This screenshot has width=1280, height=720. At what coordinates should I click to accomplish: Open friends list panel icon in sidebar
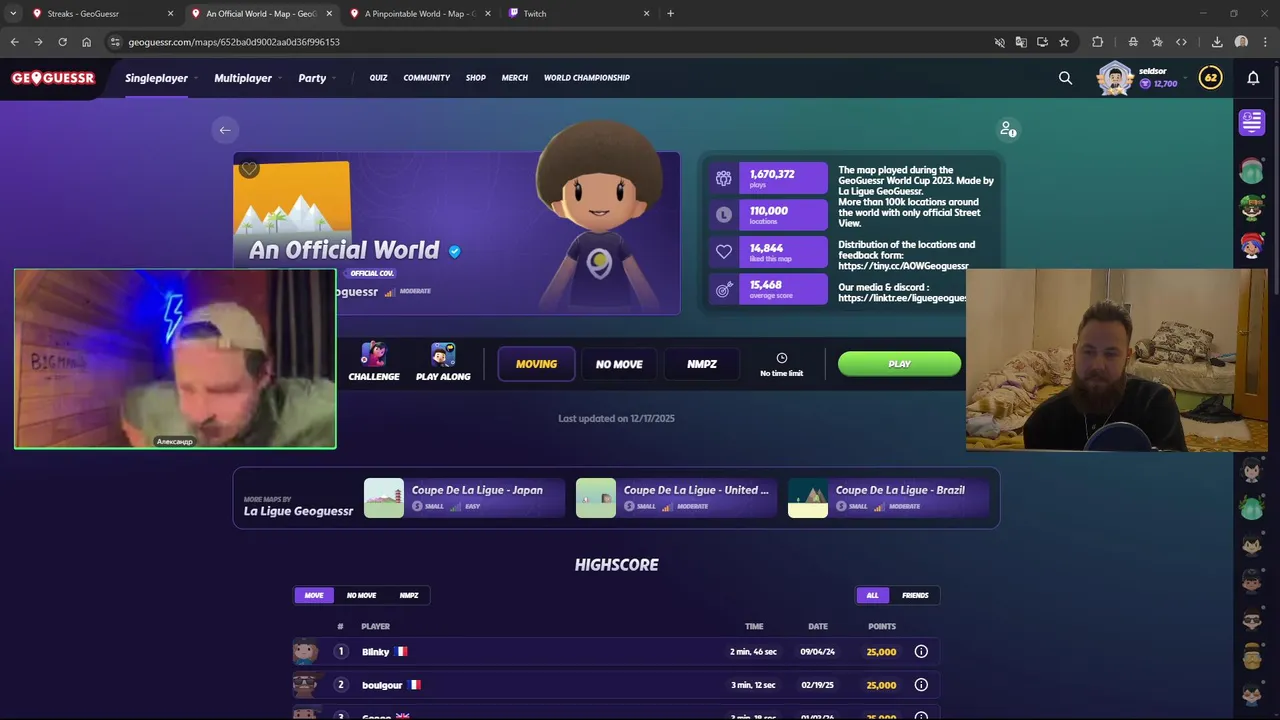click(x=1252, y=122)
